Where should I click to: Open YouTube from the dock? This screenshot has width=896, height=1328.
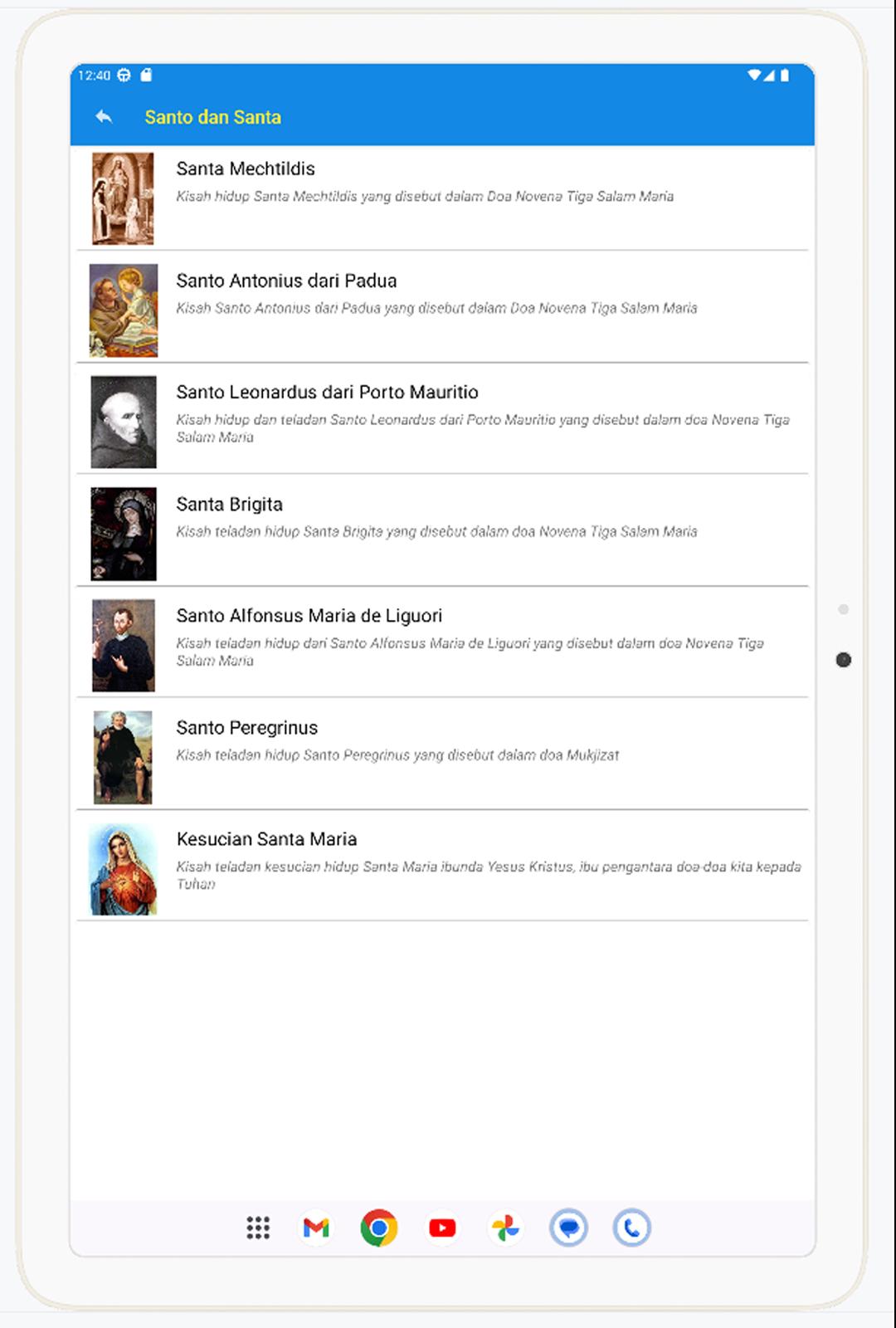(442, 1228)
